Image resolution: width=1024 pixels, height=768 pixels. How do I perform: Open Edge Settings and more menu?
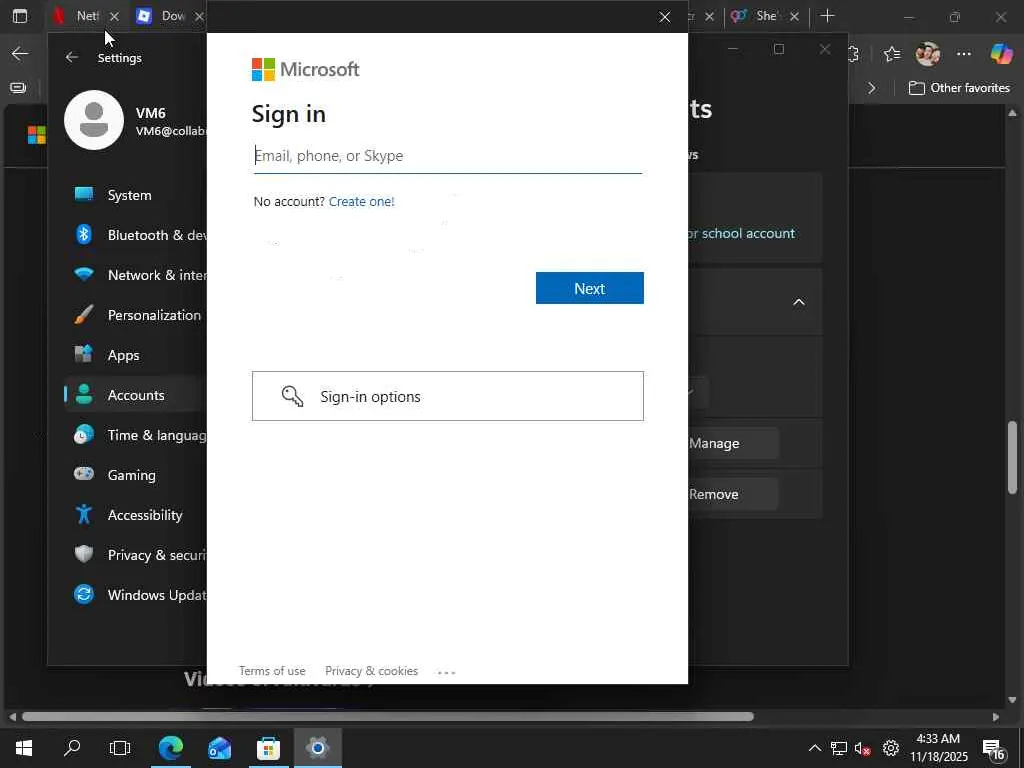click(x=964, y=54)
